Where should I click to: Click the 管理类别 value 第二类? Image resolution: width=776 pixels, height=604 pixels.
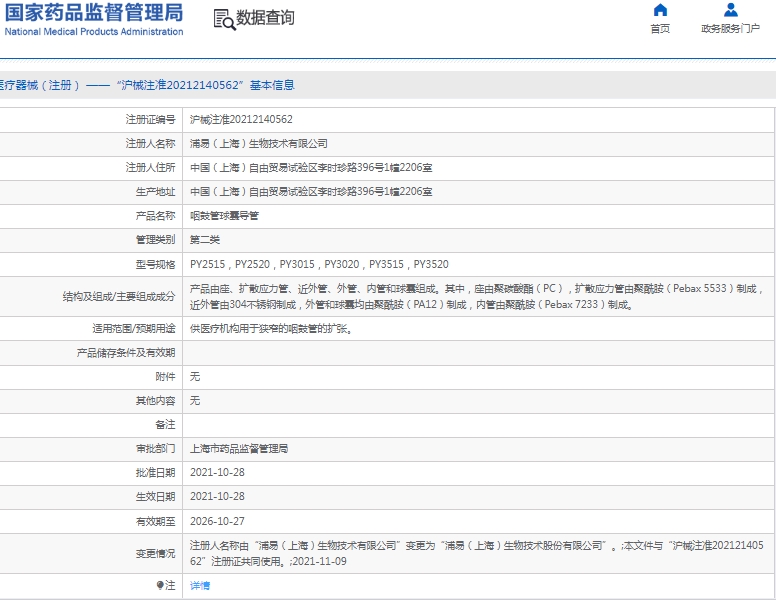click(x=205, y=240)
